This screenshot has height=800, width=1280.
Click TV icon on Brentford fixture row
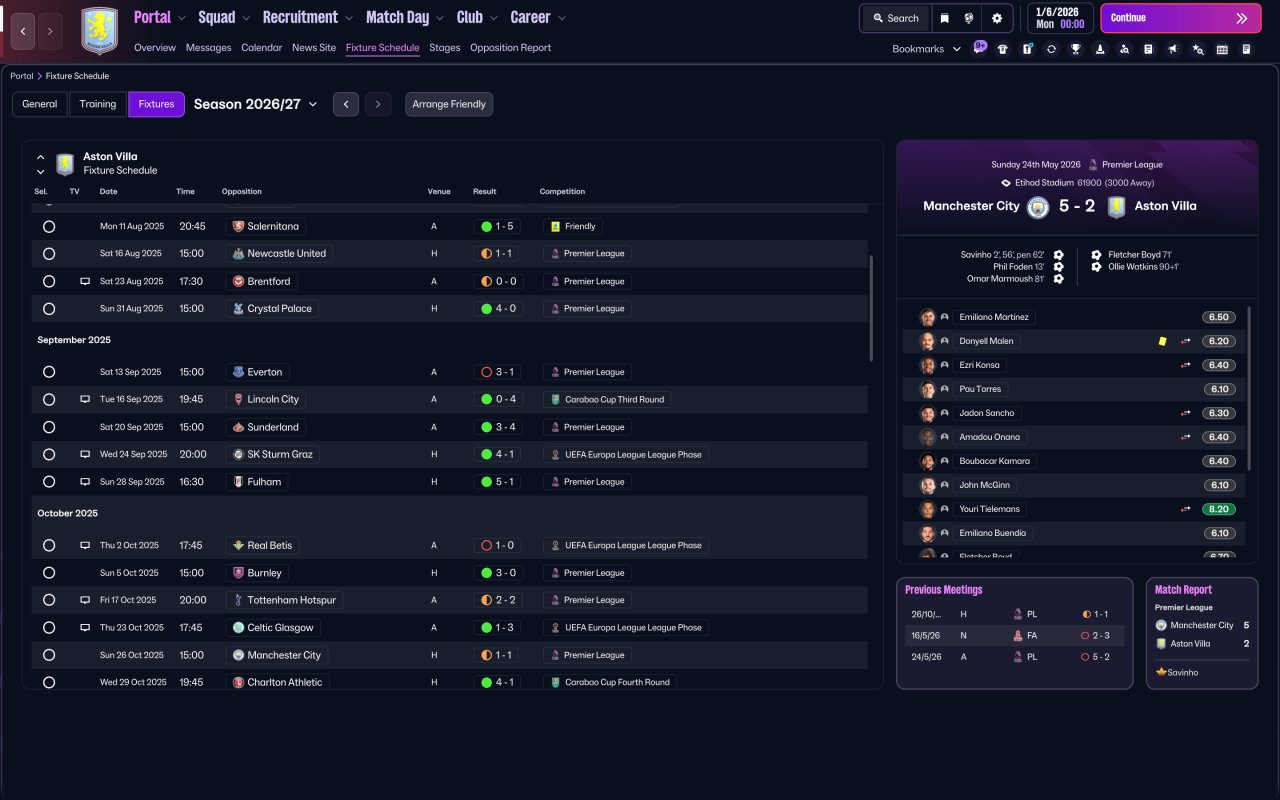click(x=85, y=282)
